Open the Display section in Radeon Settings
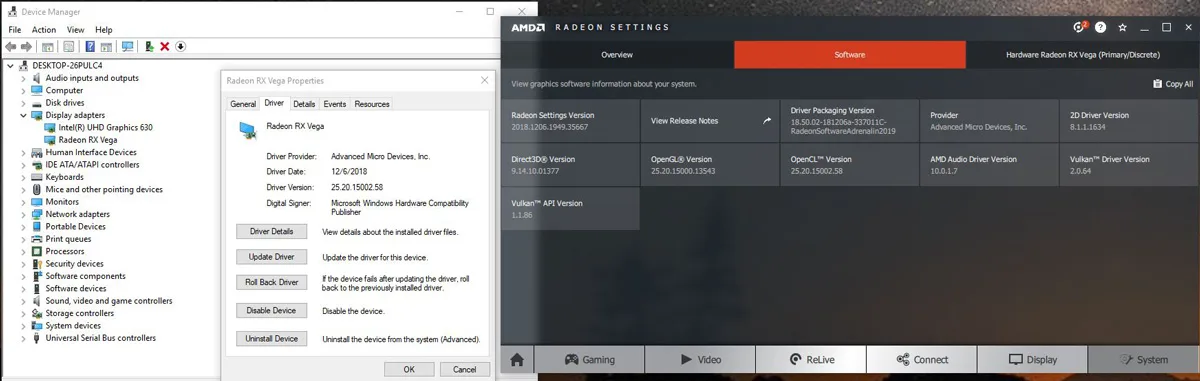The width and height of the screenshot is (1200, 381). [x=1032, y=360]
